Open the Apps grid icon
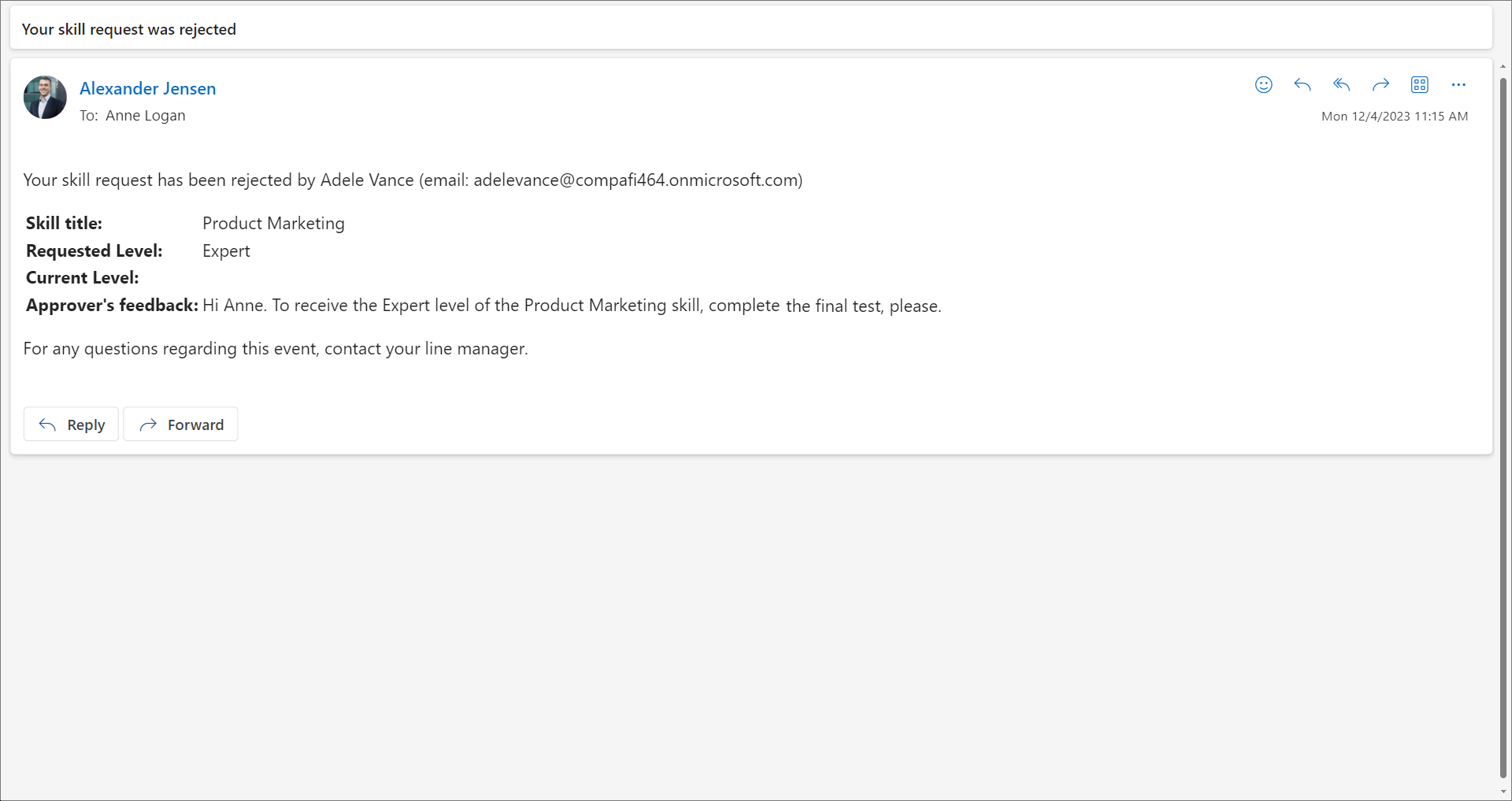 pyautogui.click(x=1419, y=85)
